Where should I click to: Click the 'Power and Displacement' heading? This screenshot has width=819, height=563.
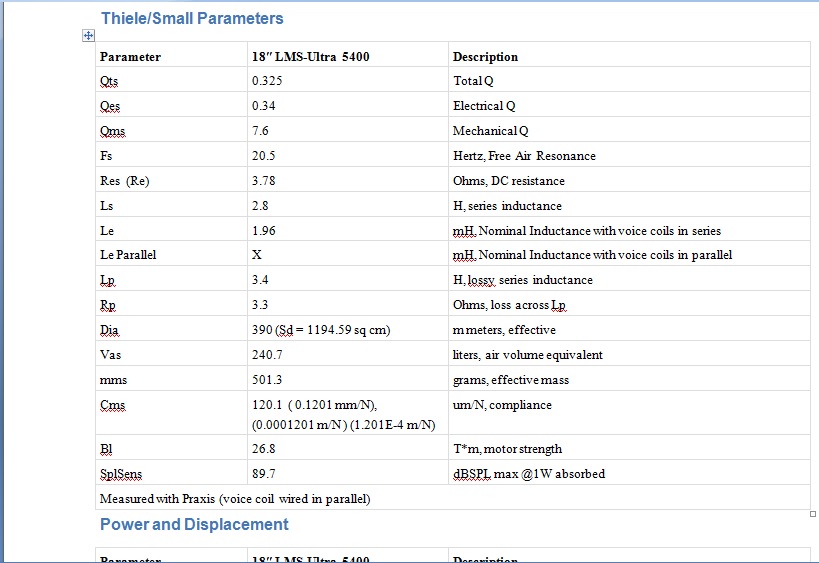[x=194, y=524]
